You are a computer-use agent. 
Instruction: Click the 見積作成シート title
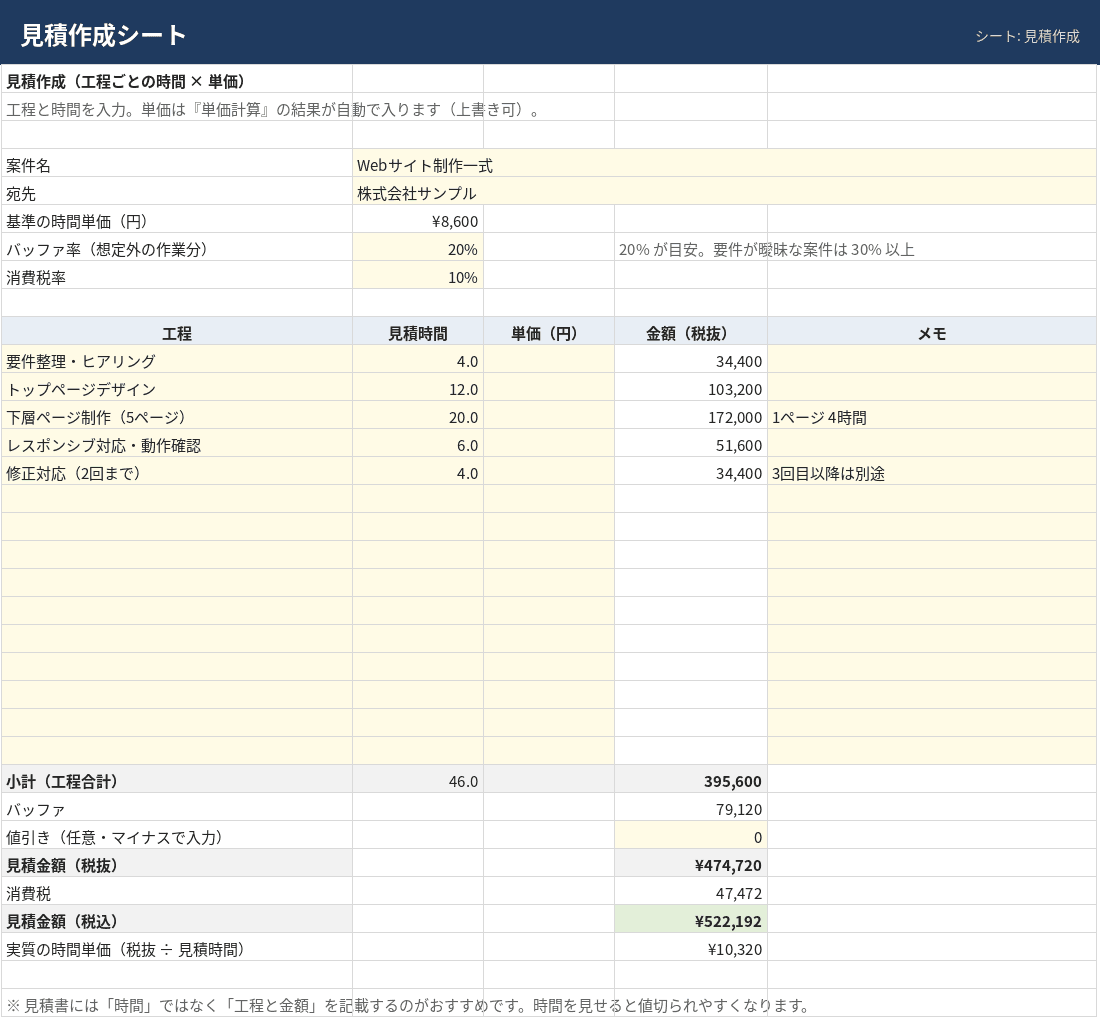pos(103,35)
